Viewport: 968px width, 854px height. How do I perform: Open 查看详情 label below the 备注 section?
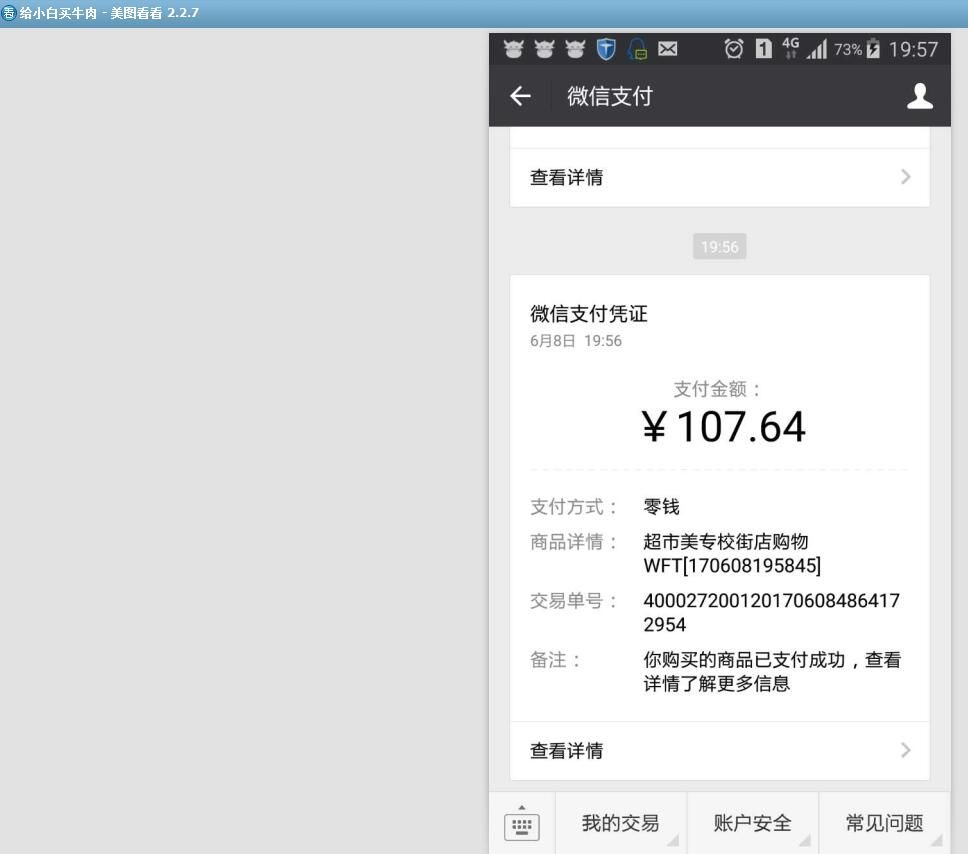[x=566, y=750]
